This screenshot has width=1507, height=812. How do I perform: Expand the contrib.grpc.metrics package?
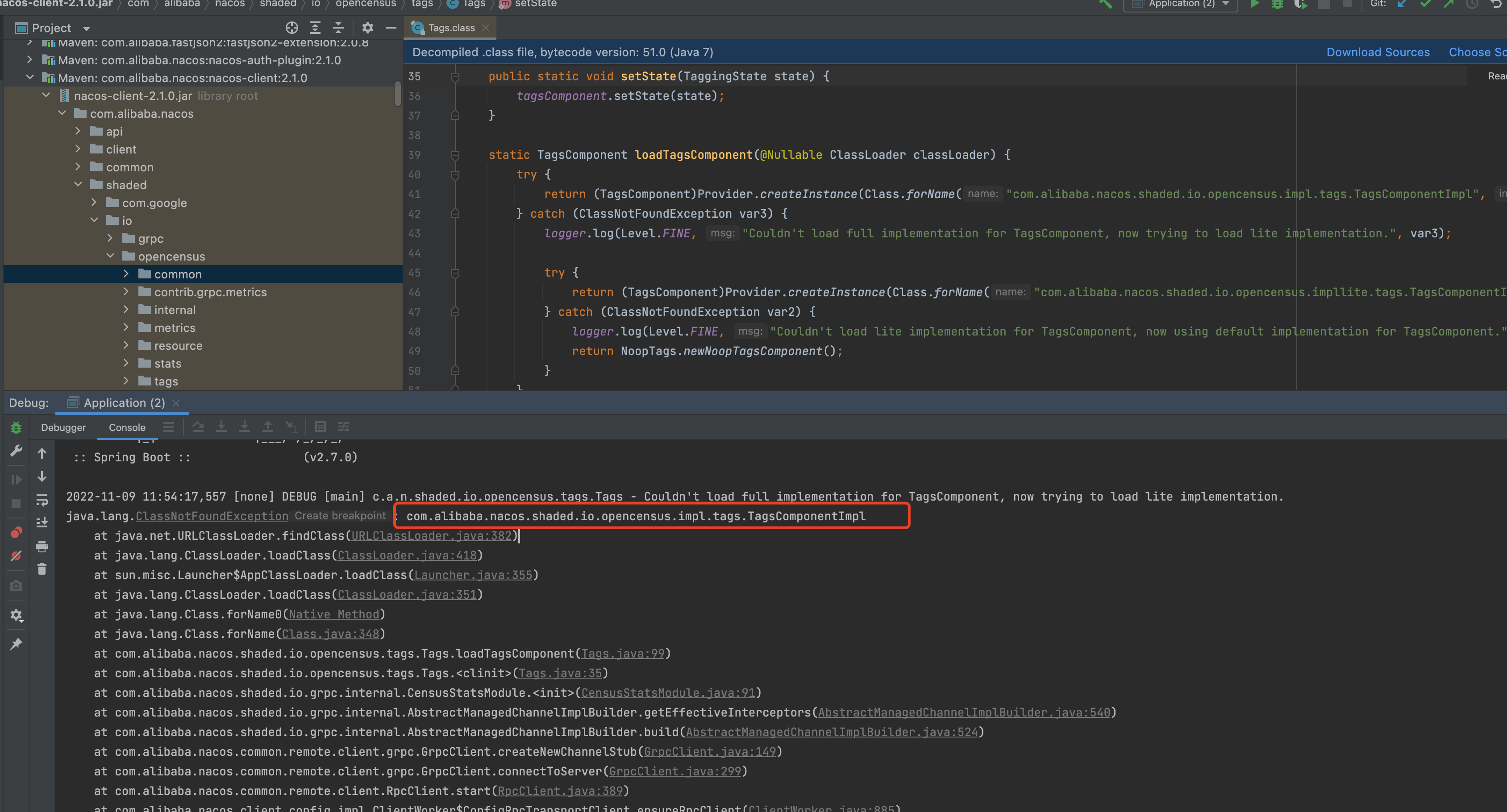pos(126,291)
